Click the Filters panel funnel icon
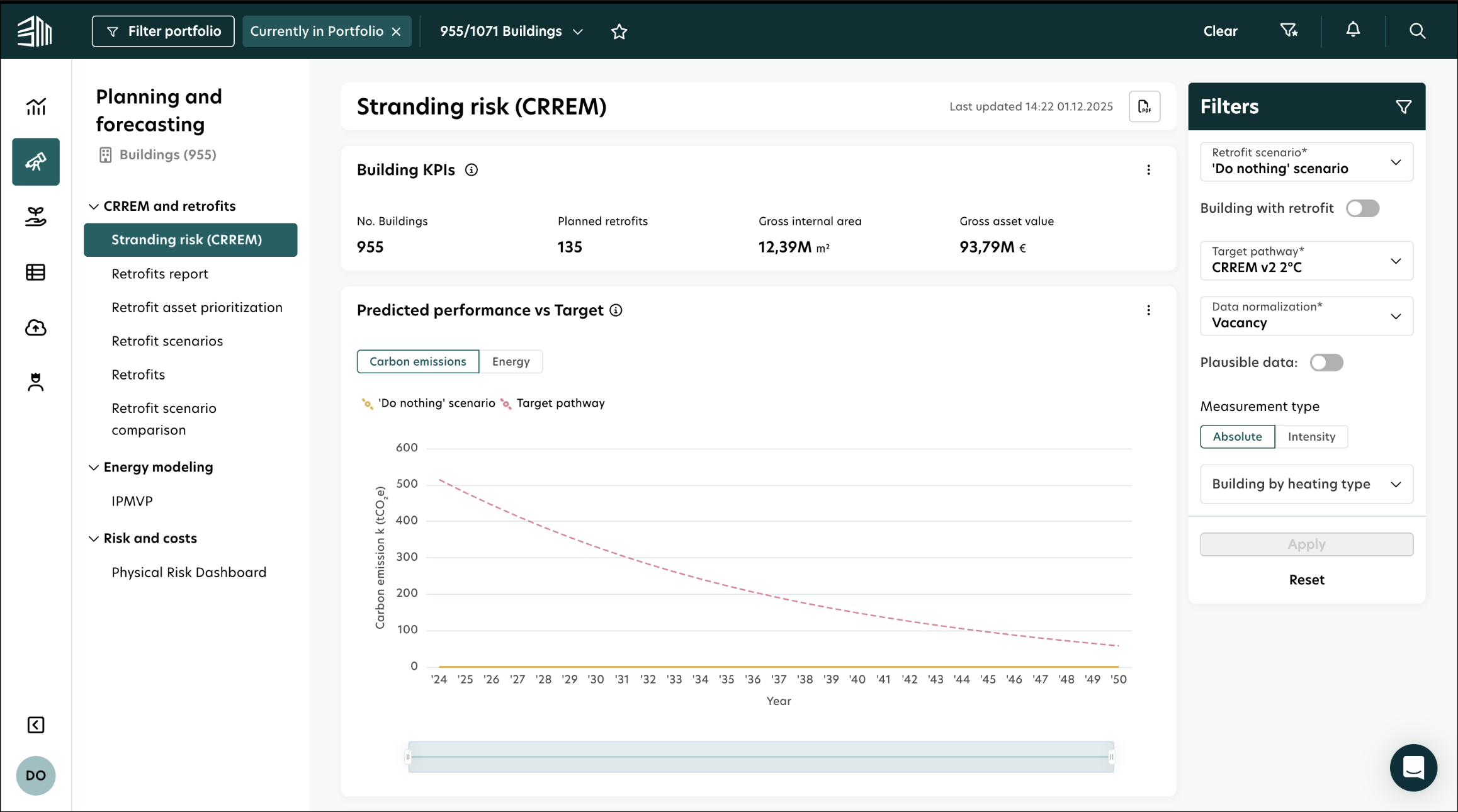This screenshot has width=1458, height=812. click(x=1403, y=107)
